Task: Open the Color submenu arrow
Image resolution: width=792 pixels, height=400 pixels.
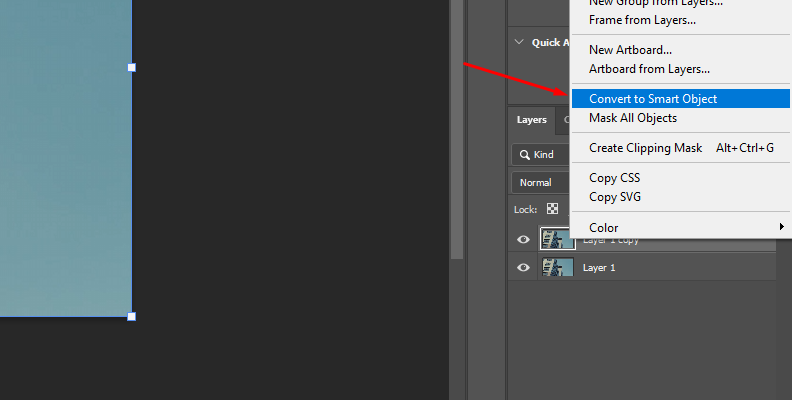Action: point(780,228)
